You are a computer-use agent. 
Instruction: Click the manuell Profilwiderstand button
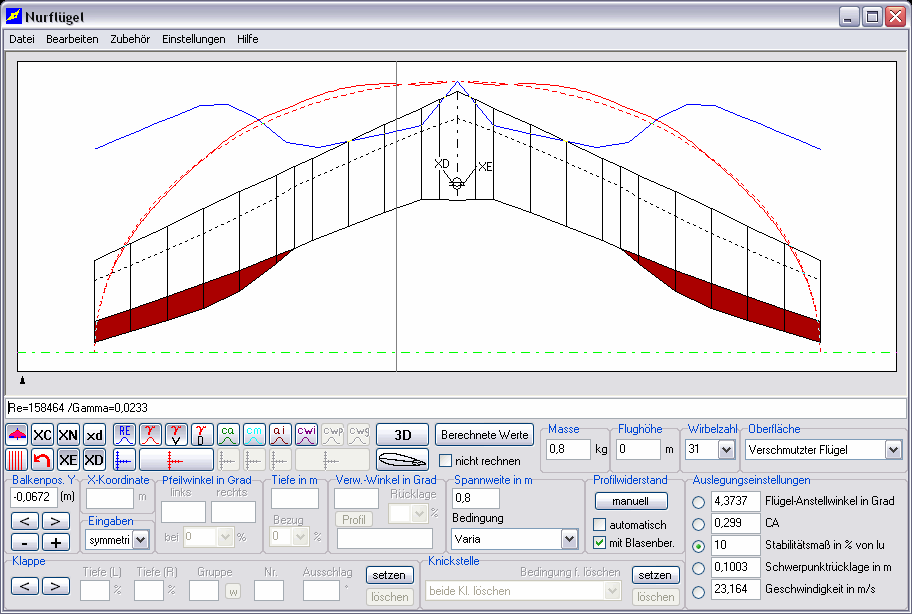pos(631,501)
